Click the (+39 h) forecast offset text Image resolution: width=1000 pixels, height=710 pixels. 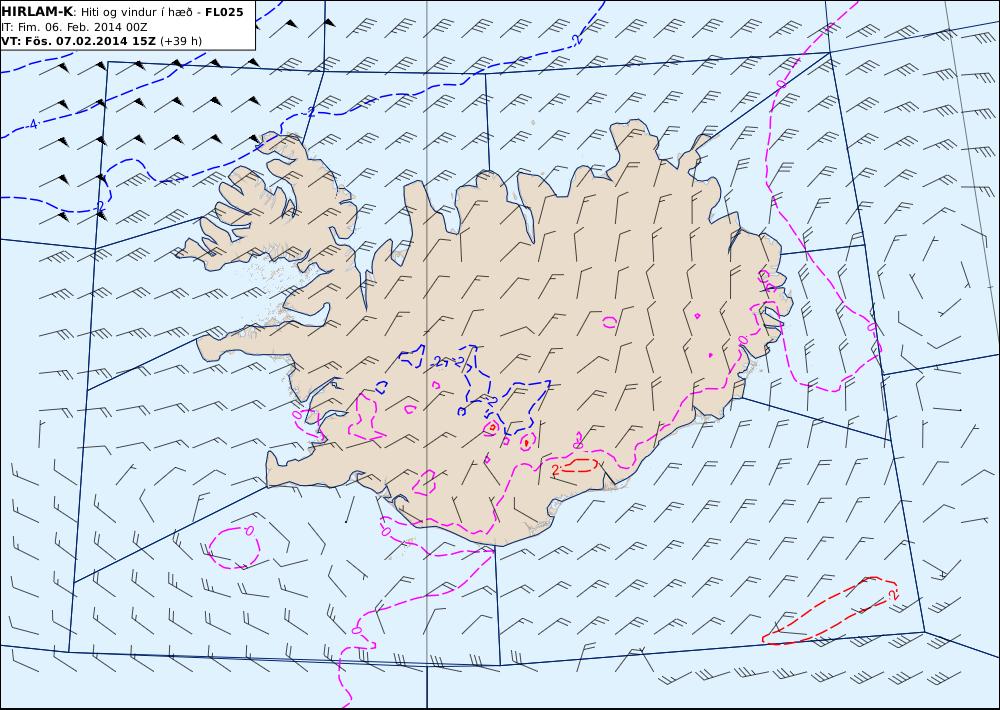coord(180,41)
